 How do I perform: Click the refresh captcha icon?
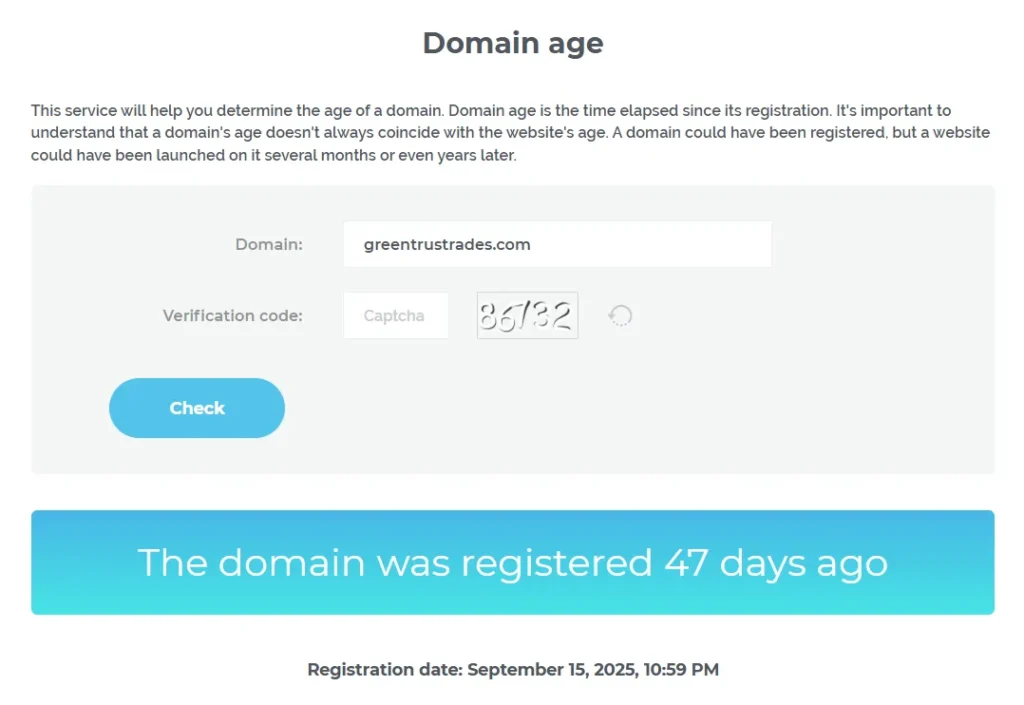(x=621, y=316)
